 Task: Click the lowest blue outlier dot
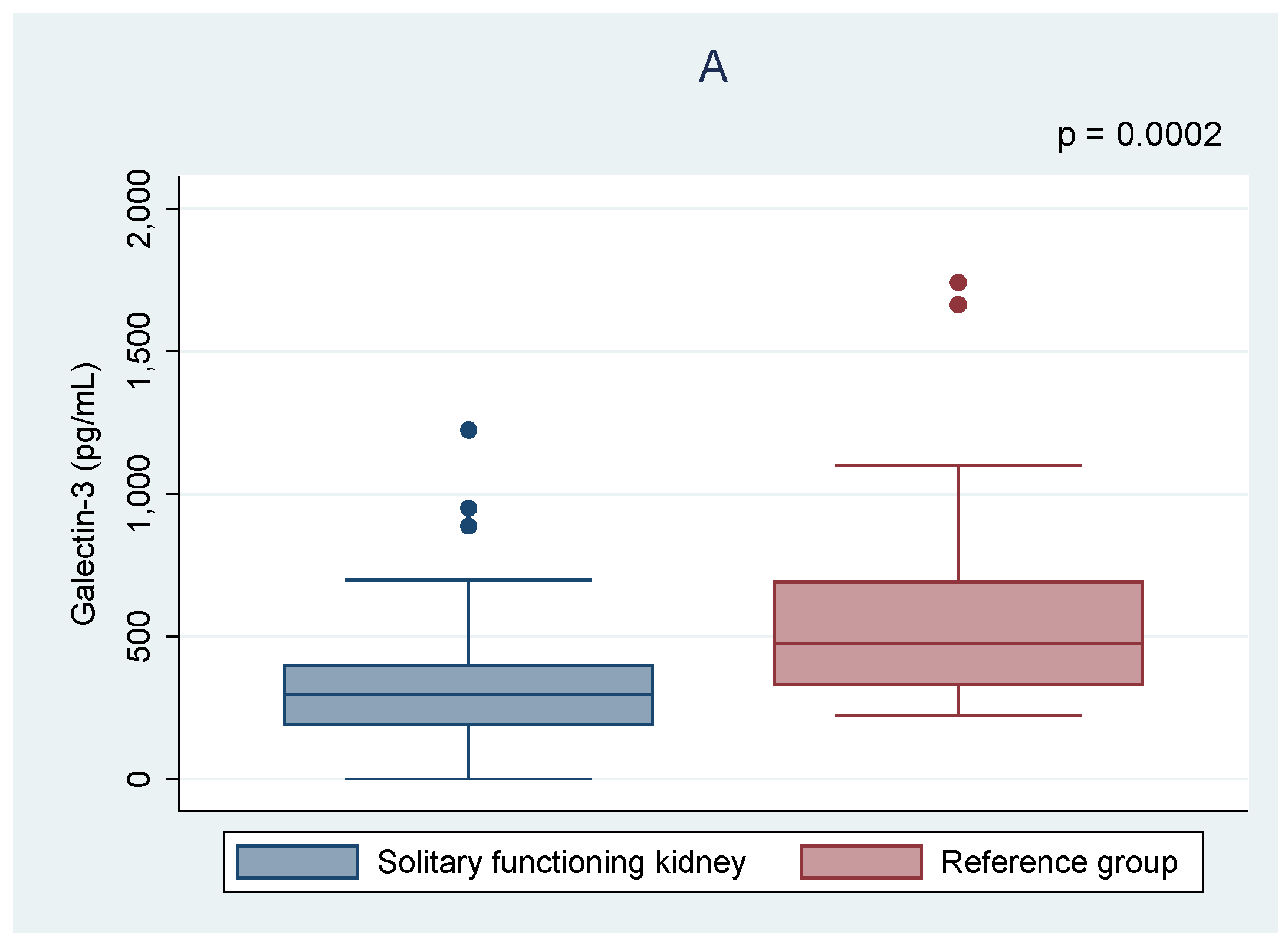tap(468, 526)
